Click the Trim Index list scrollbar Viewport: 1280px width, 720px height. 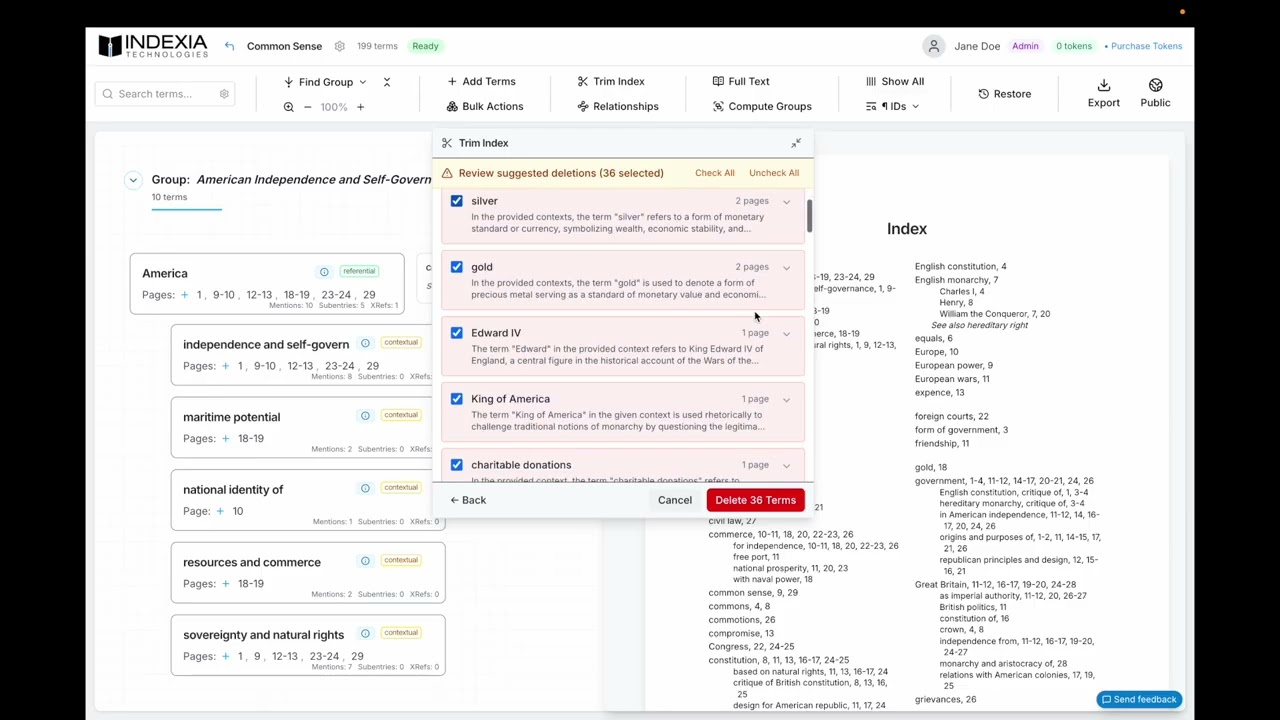[x=808, y=215]
